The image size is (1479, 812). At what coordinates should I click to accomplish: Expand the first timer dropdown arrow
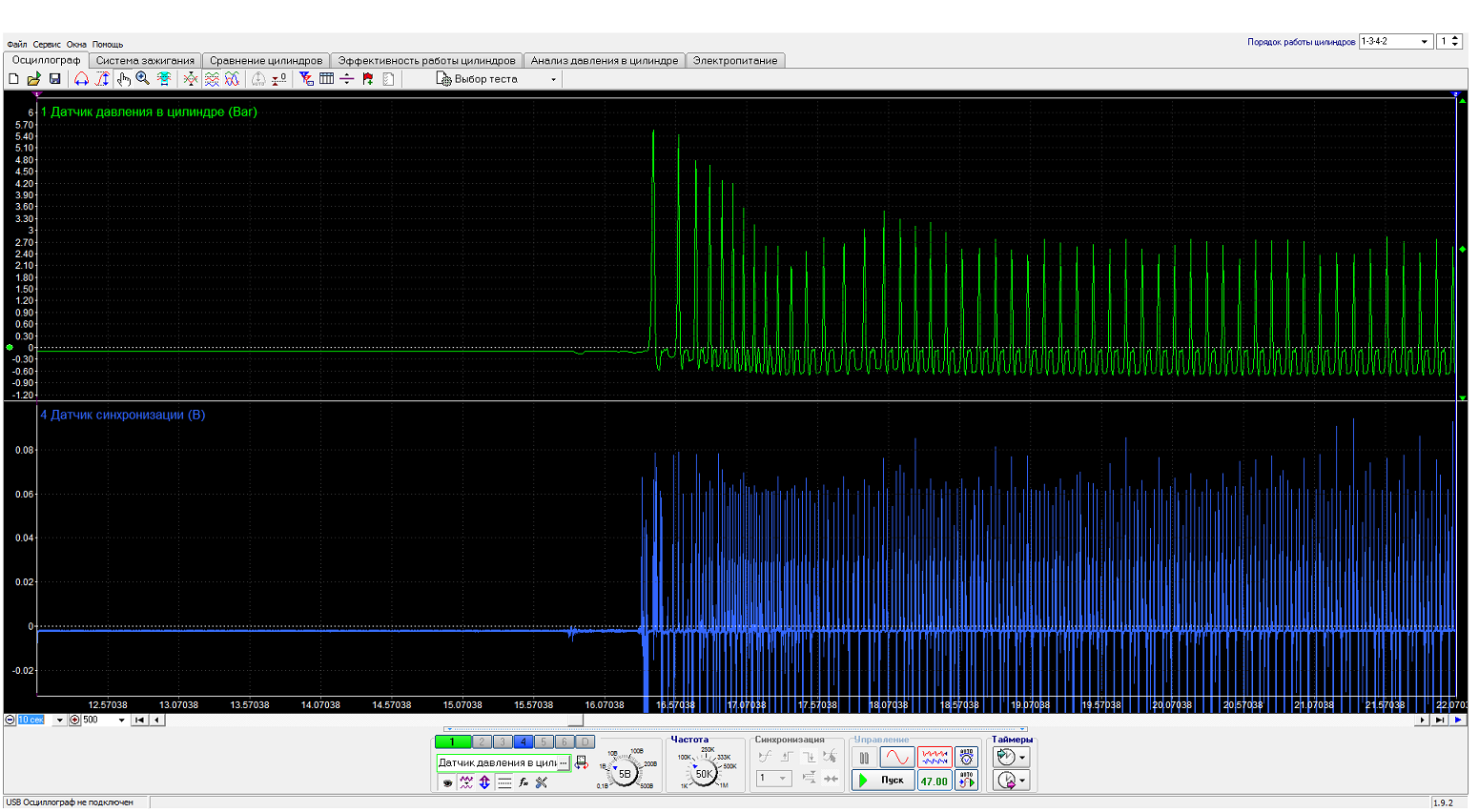pos(1022,758)
